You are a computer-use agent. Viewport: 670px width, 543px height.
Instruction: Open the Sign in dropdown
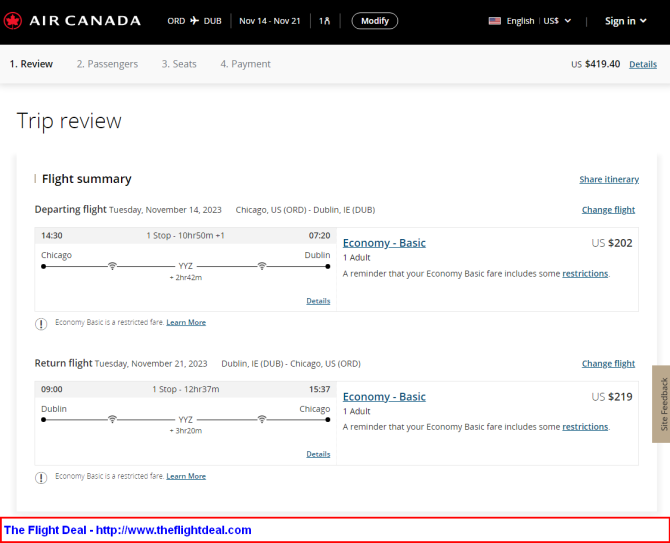626,21
